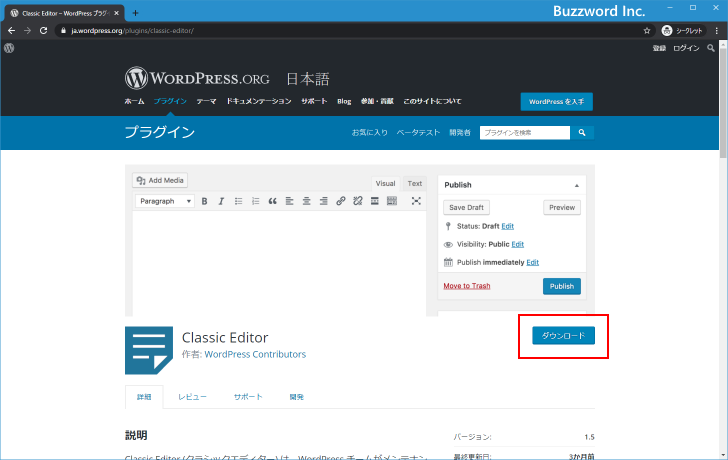This screenshot has height=460, width=728.
Task: Select テーマ in the top navigation
Action: point(206,102)
